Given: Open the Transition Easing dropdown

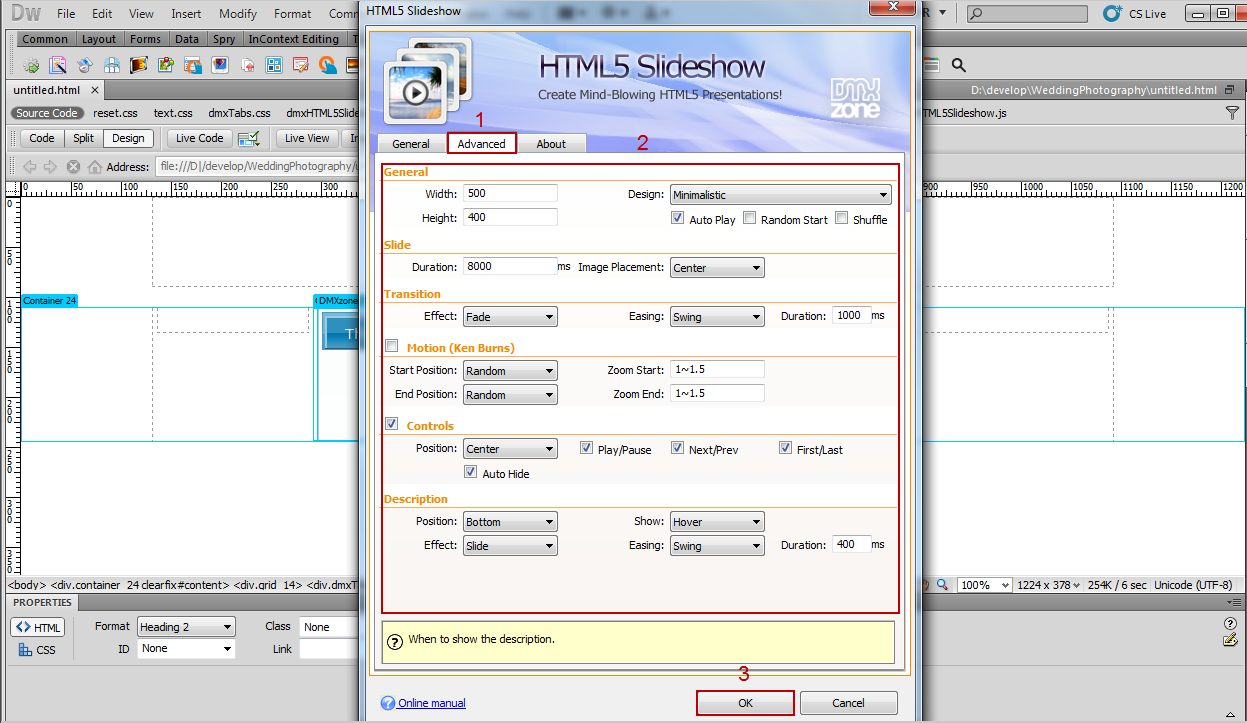Looking at the screenshot, I should pyautogui.click(x=717, y=317).
